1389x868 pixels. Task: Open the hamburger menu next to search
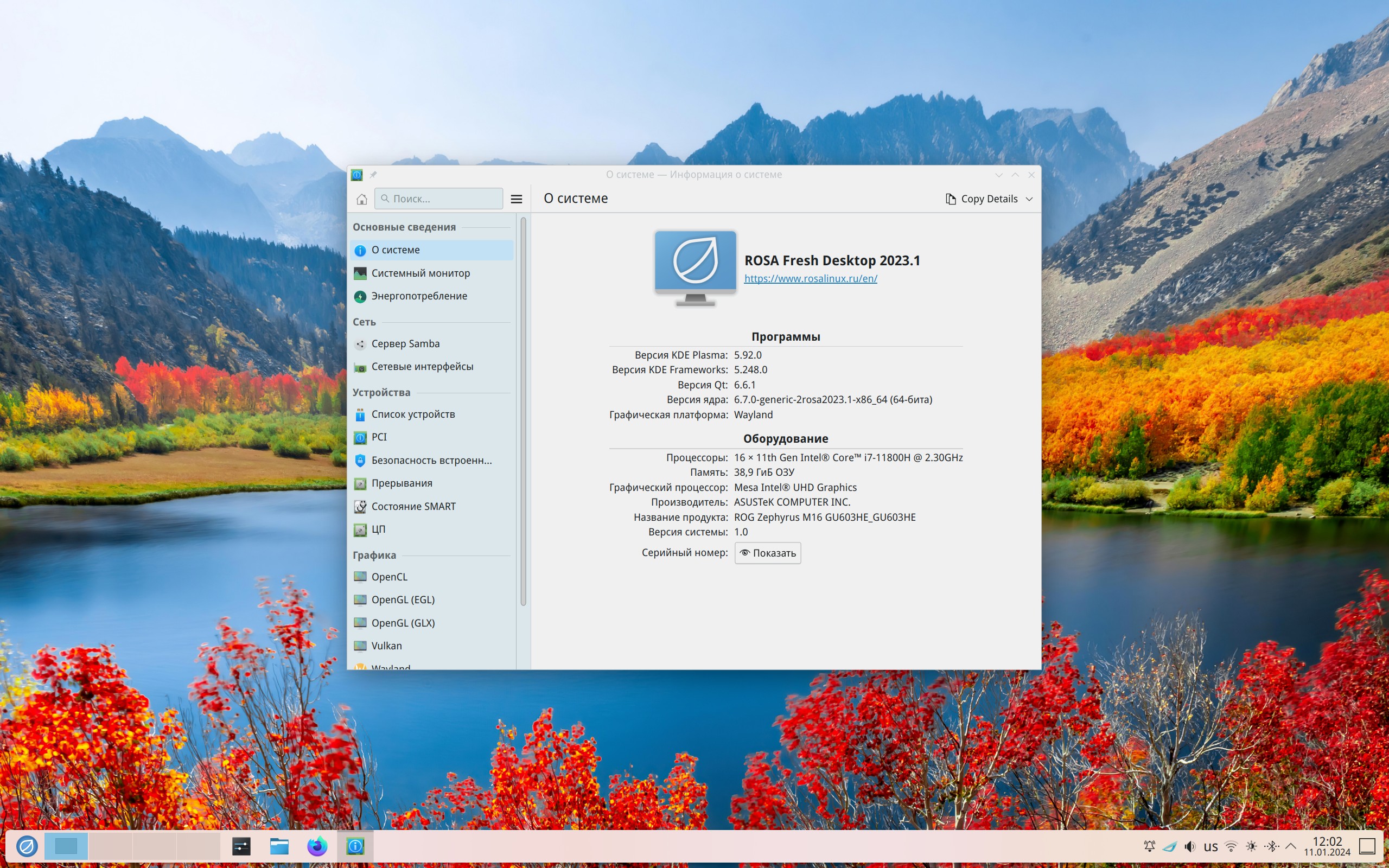(x=516, y=199)
